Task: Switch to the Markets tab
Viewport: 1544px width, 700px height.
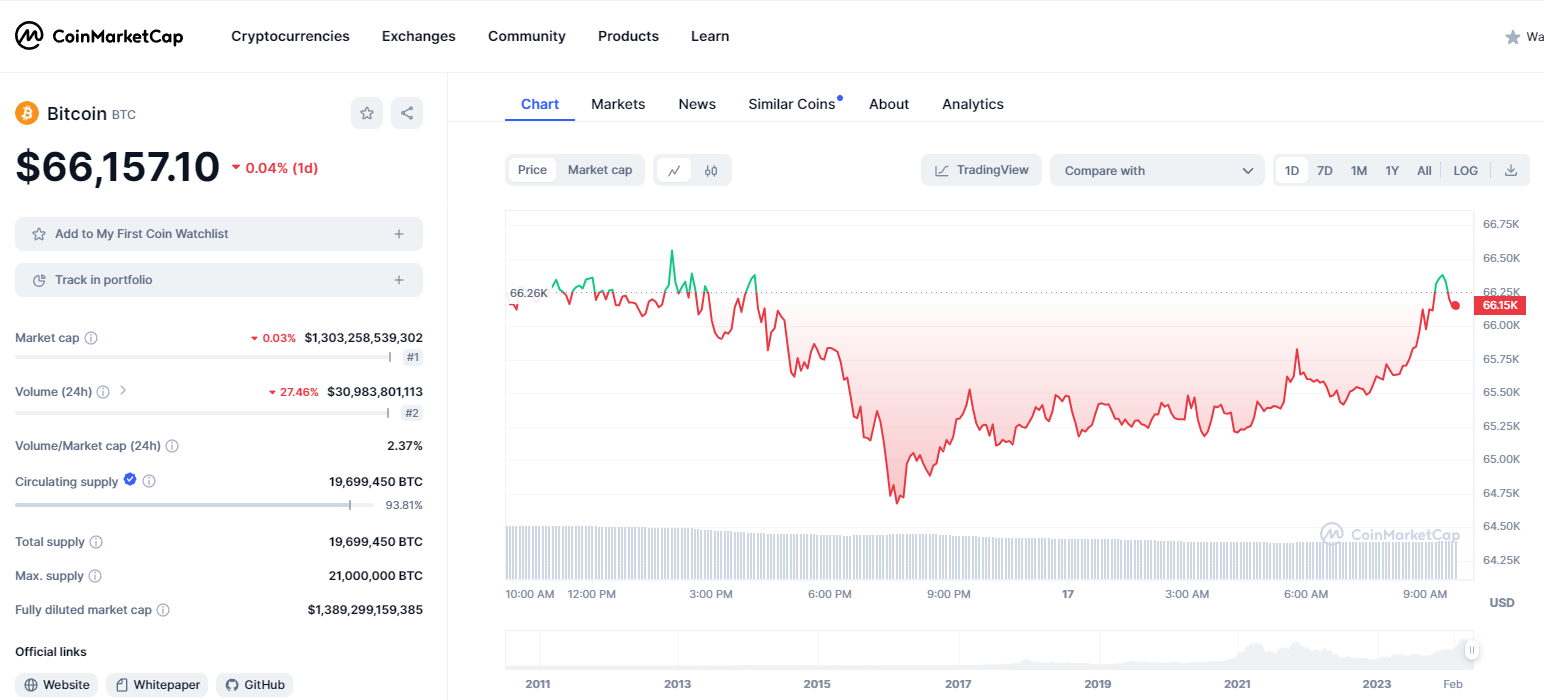Action: [x=618, y=104]
